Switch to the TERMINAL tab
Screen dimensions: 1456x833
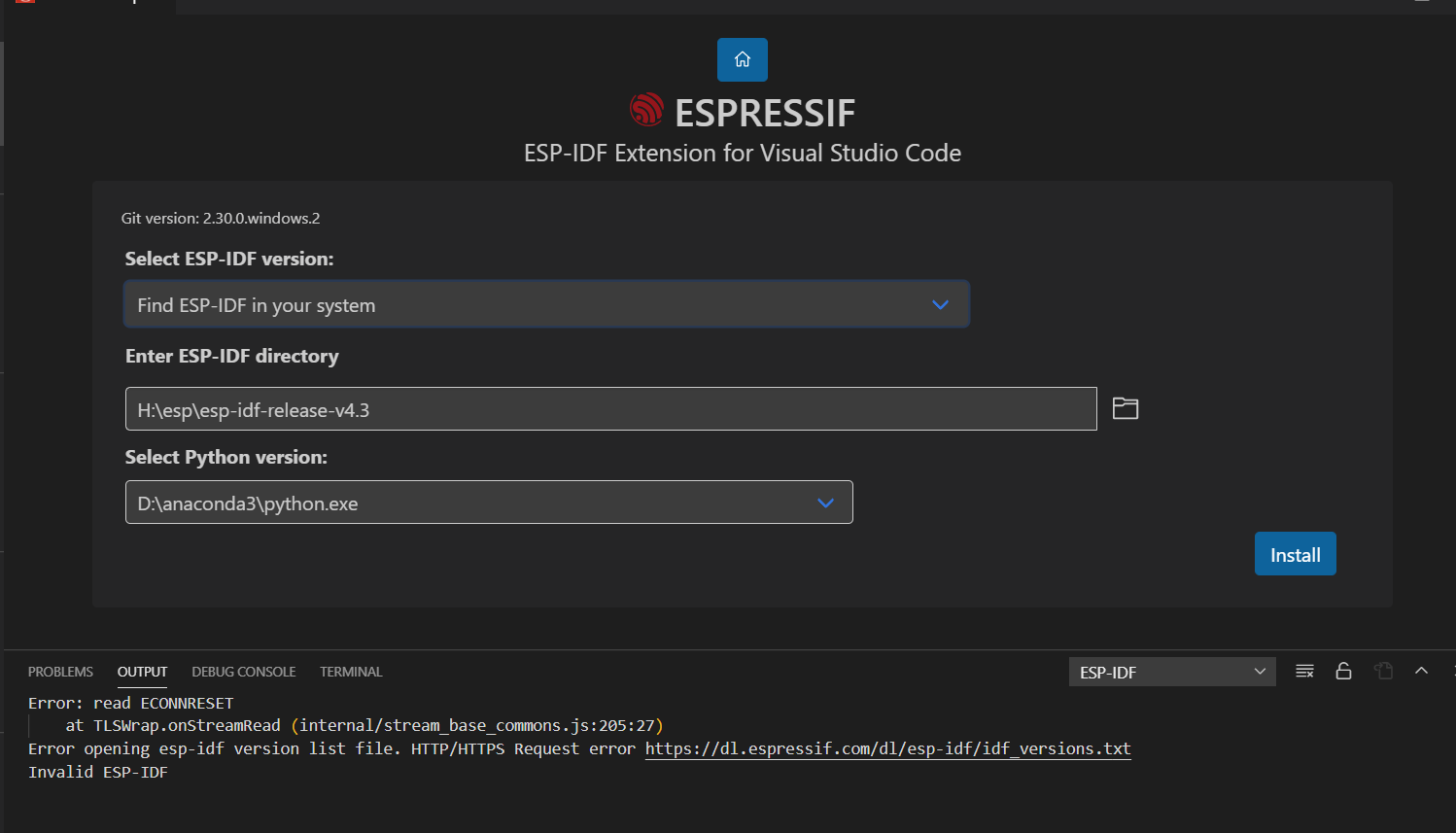pos(350,671)
